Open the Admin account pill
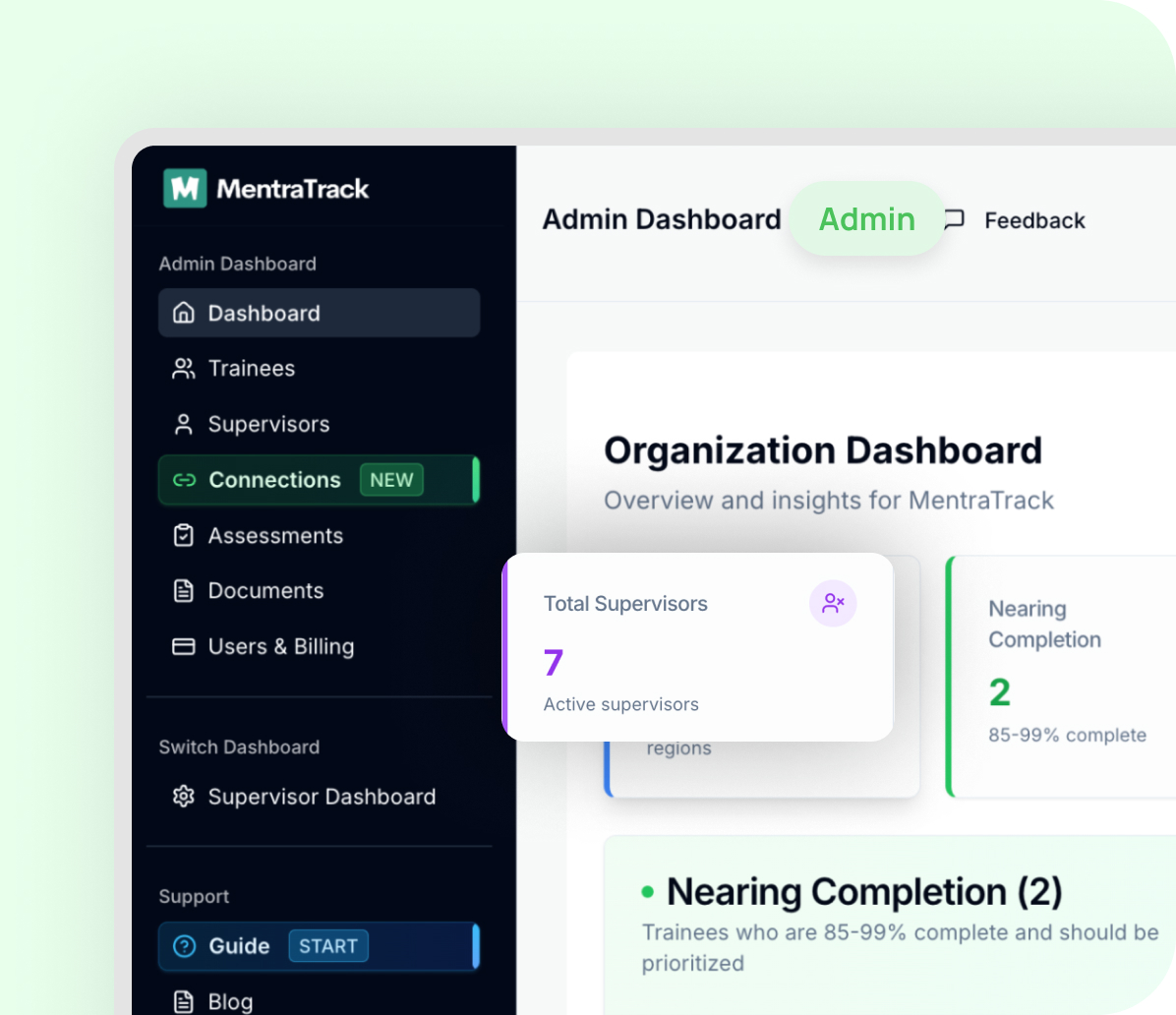1176x1015 pixels. tap(866, 218)
